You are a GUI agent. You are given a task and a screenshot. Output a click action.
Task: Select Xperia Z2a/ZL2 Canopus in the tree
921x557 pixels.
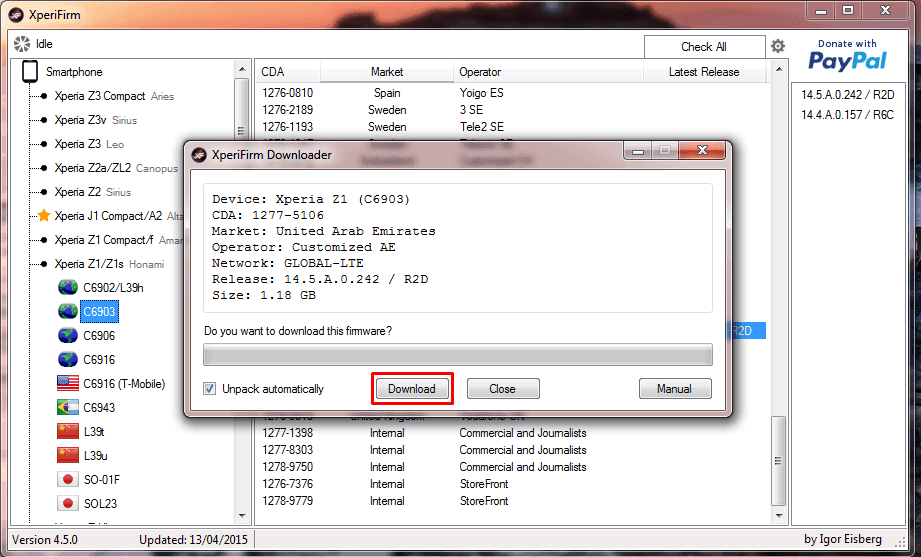pos(116,168)
